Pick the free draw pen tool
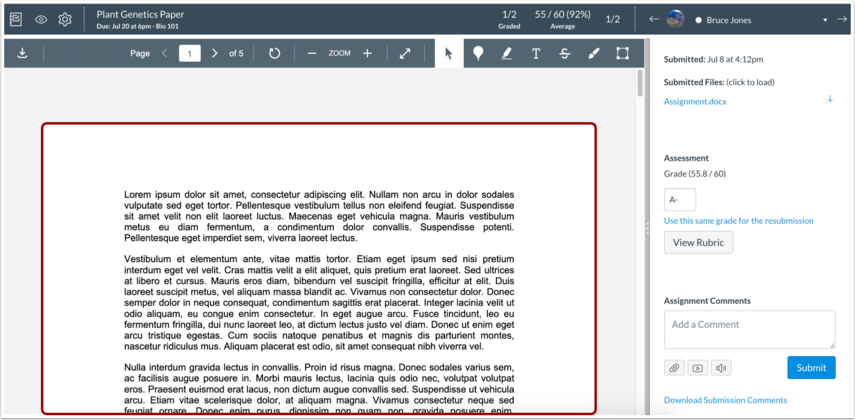This screenshot has width=855, height=420. click(x=594, y=53)
